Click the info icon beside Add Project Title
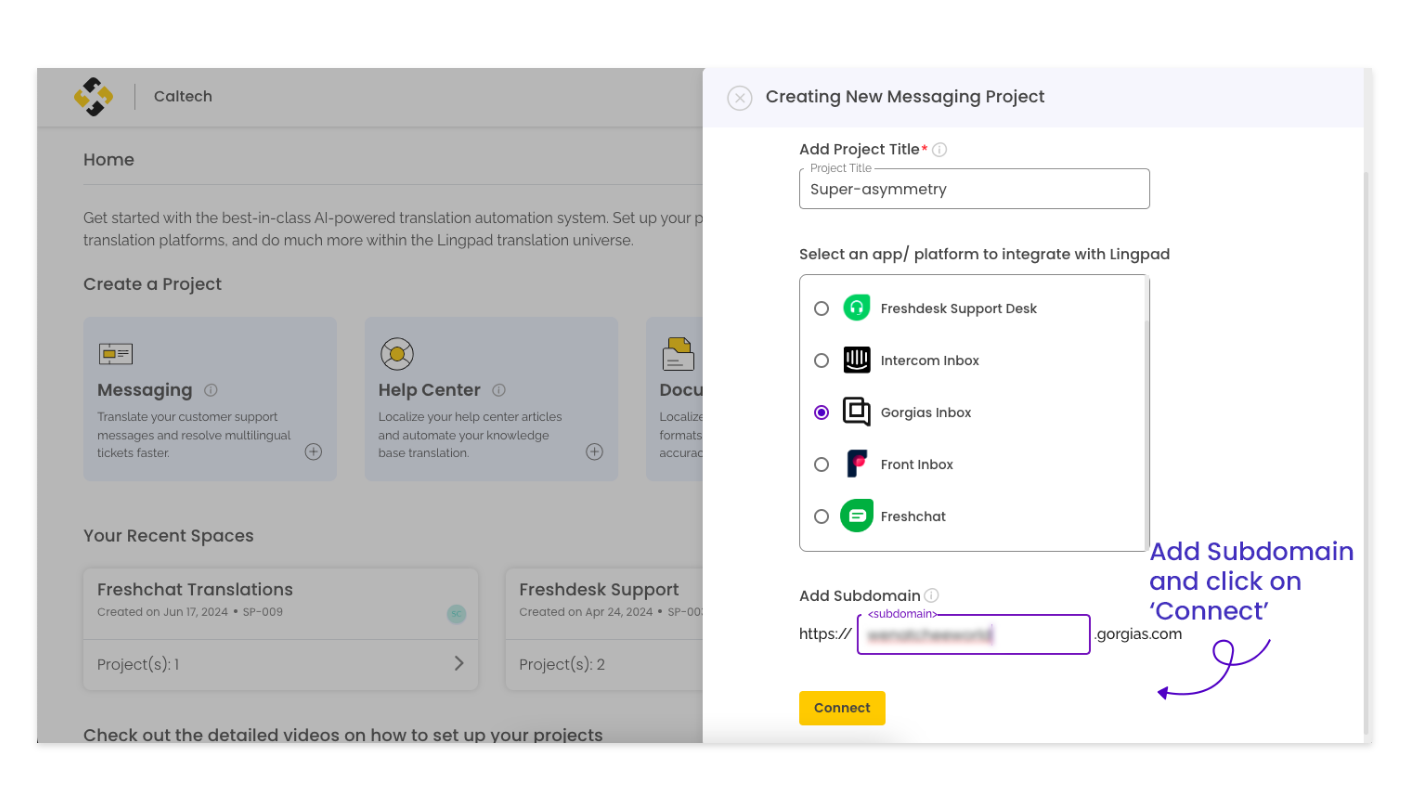This screenshot has height=811, width=1409. click(940, 150)
